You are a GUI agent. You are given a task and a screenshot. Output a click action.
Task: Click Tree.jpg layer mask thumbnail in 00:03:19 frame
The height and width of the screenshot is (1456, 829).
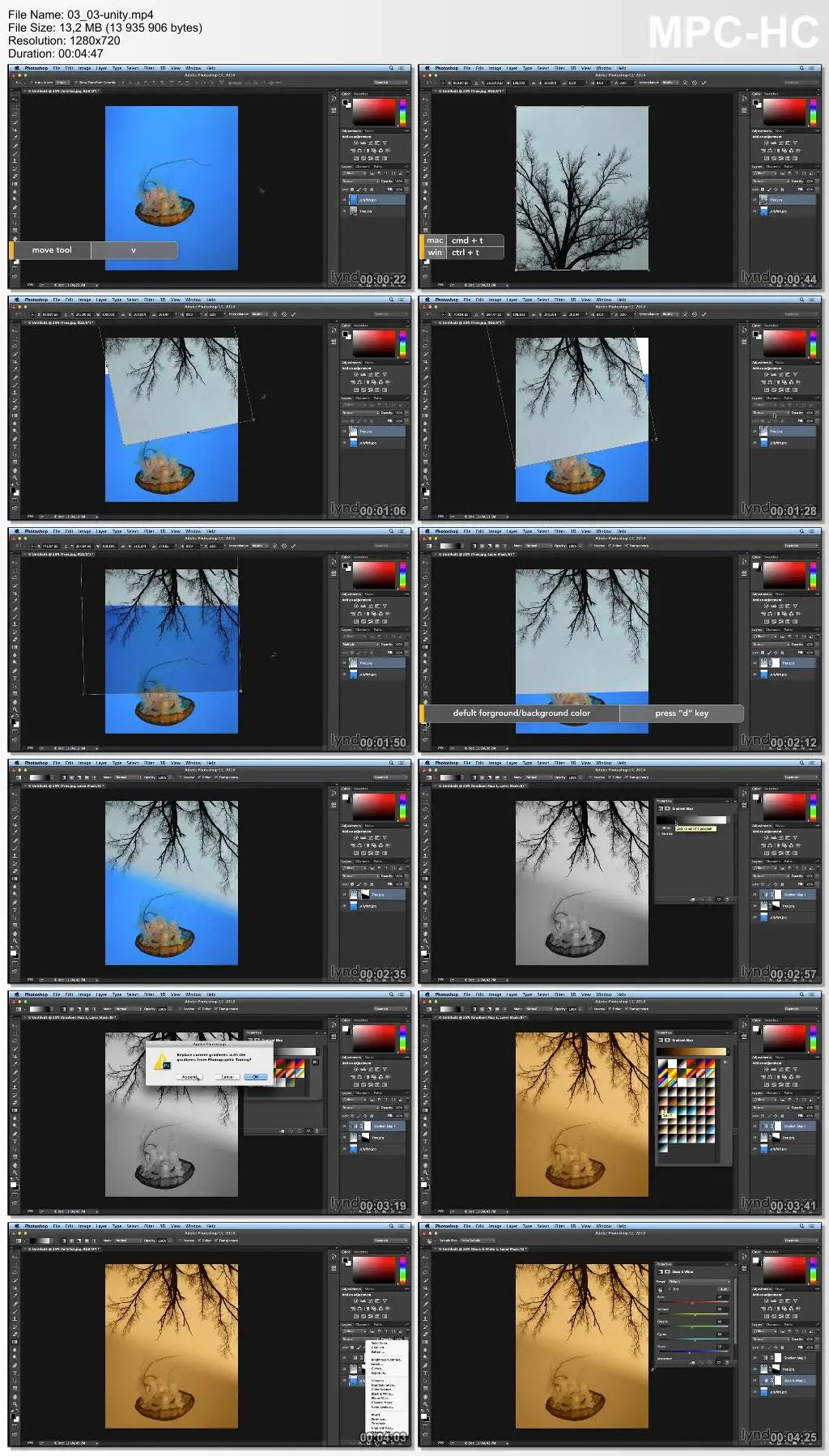366,1138
